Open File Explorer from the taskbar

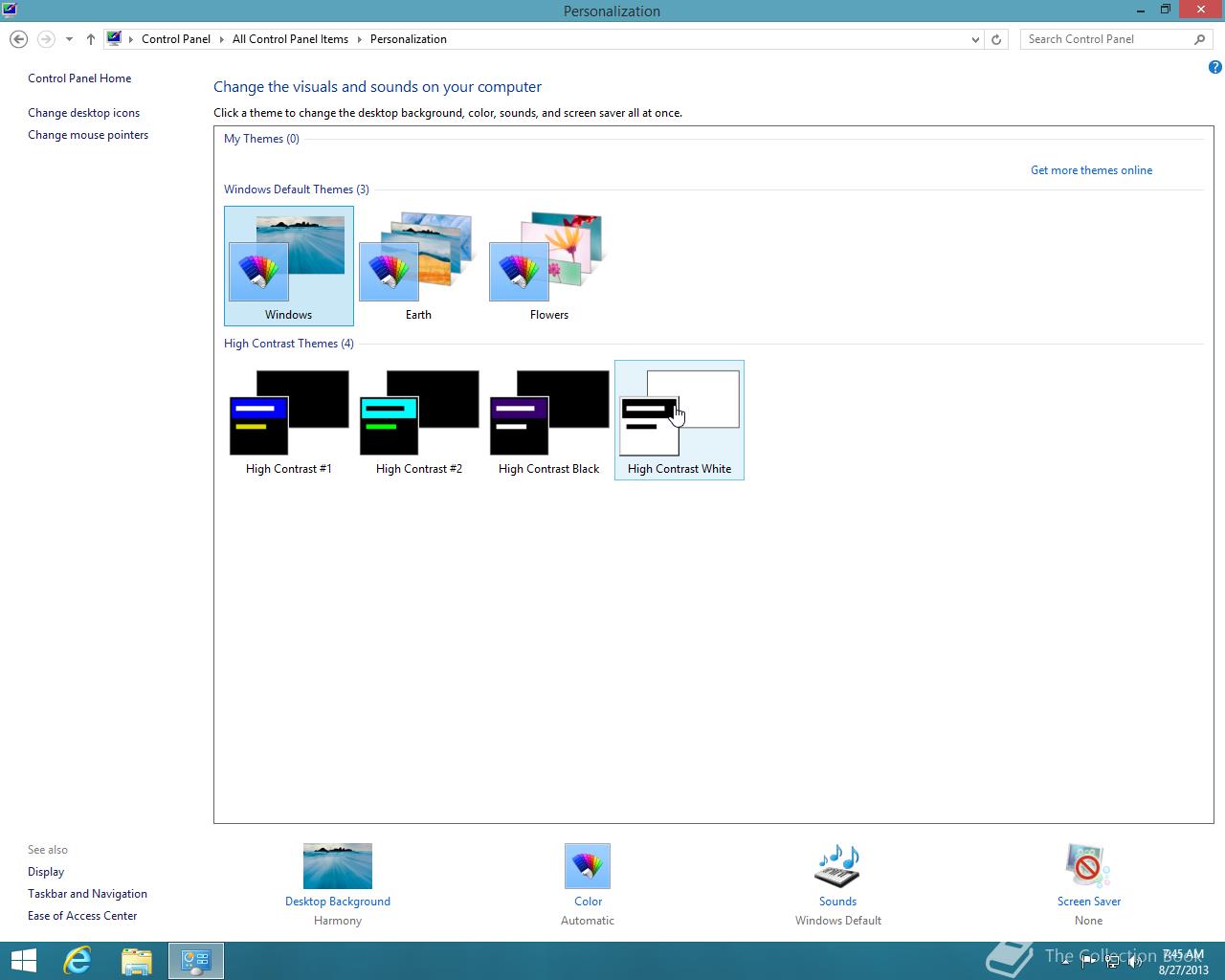[x=137, y=961]
